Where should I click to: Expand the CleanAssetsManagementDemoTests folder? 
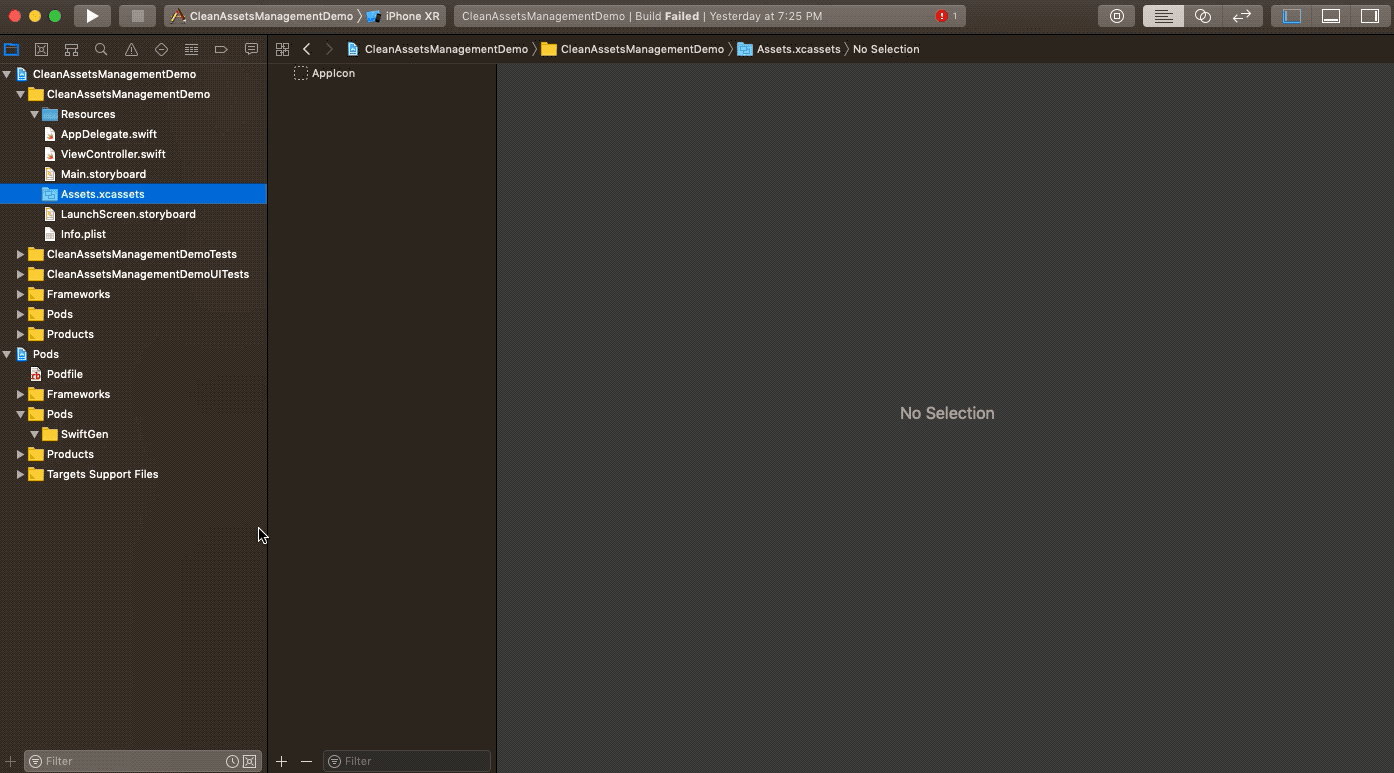pyautogui.click(x=20, y=254)
